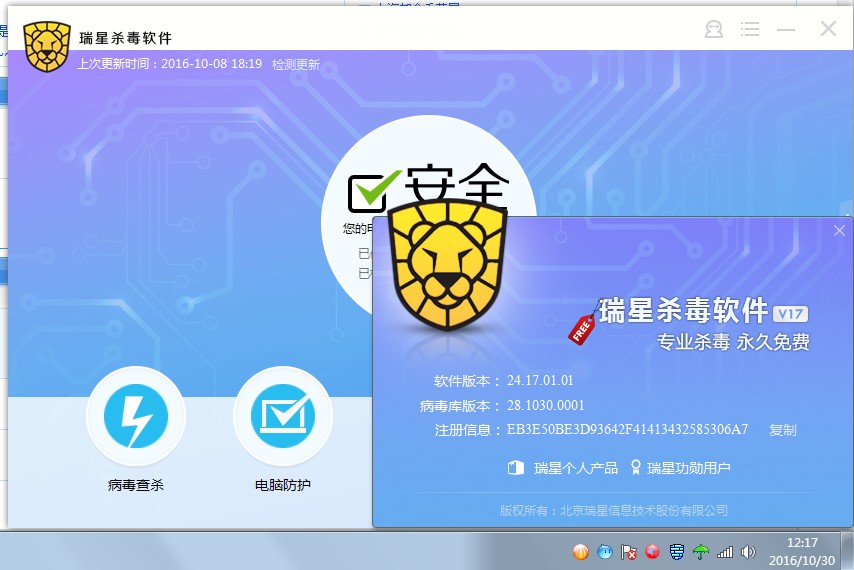Viewport: 854px width, 570px height.
Task: Select virus database version 28.1030.0001
Action: click(545, 405)
